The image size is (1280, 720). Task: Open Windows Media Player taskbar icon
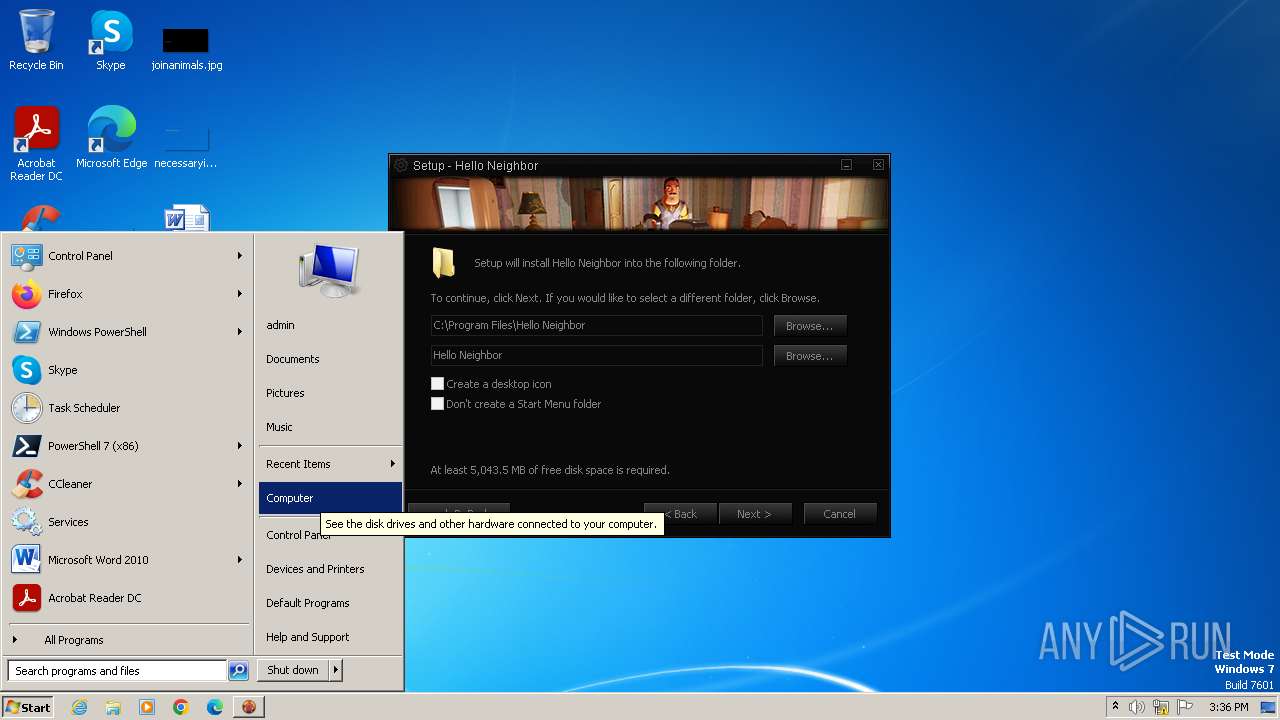pyautogui.click(x=147, y=707)
